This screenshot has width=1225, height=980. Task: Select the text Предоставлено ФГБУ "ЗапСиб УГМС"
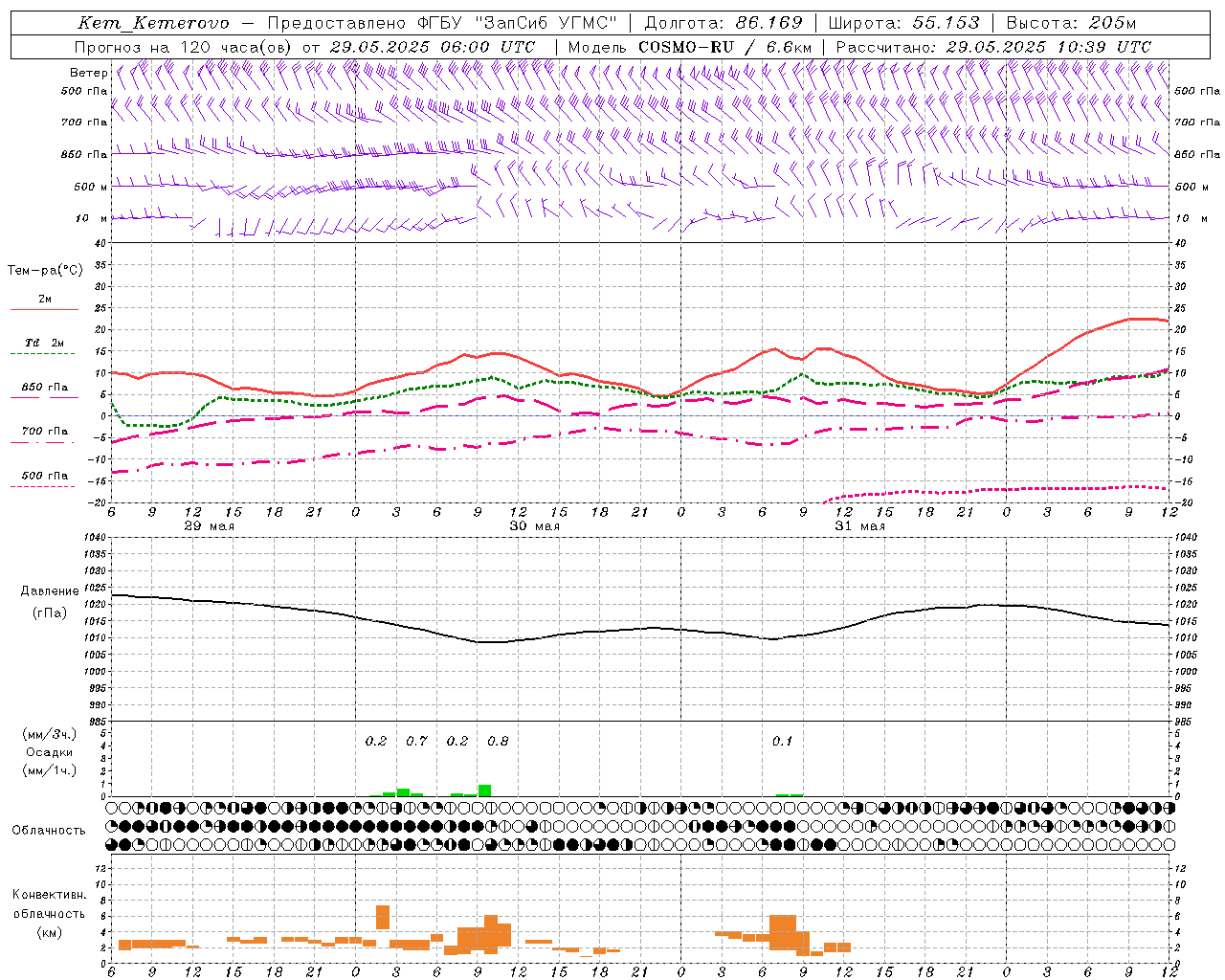[444, 23]
